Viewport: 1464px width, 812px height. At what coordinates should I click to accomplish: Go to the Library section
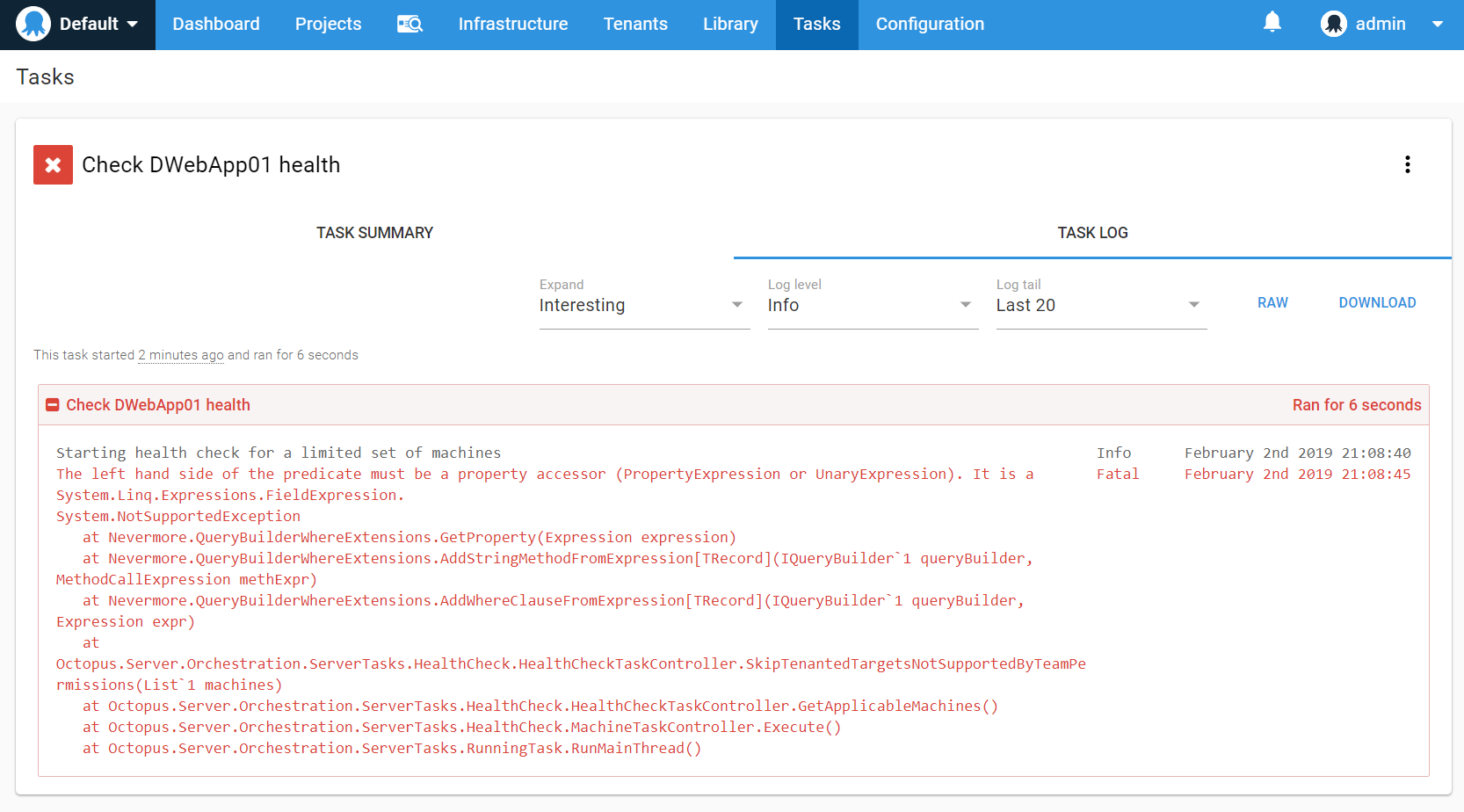(x=730, y=24)
